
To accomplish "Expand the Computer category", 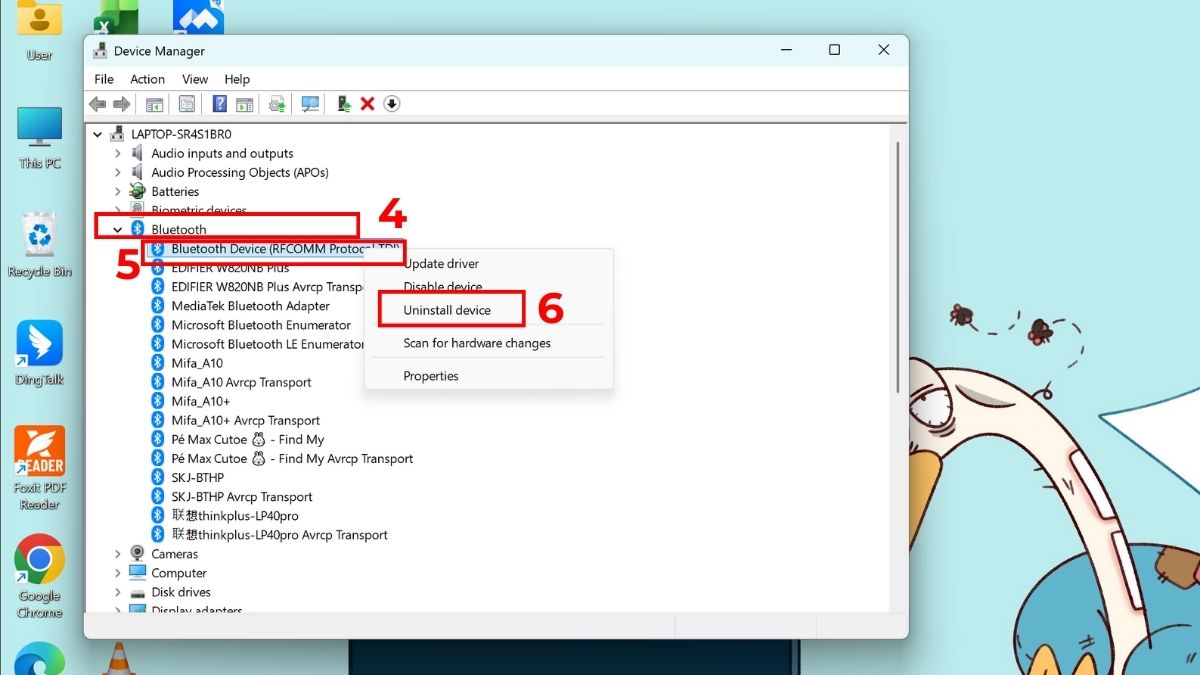I will (118, 573).
